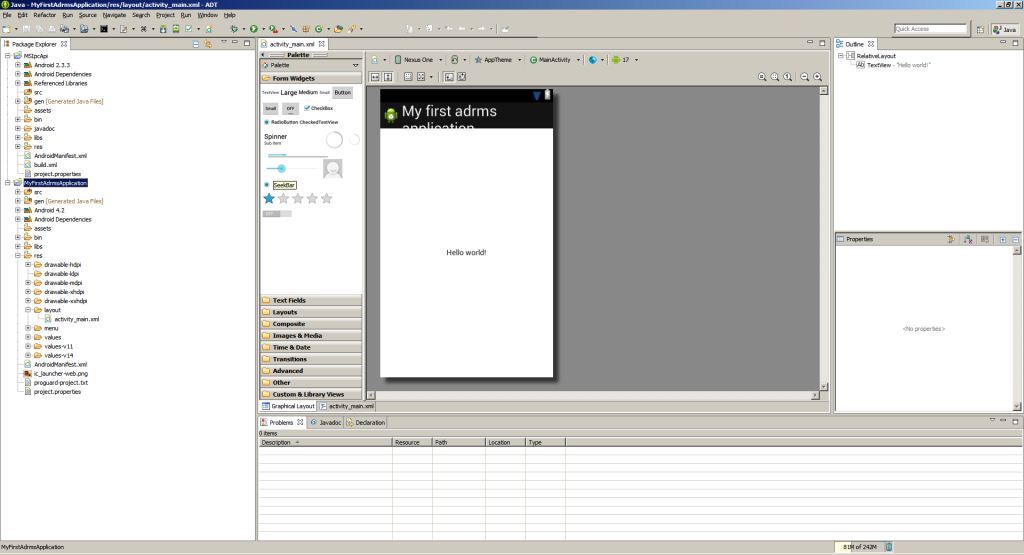Image resolution: width=1024 pixels, height=555 pixels.
Task: Click the Quick Access search field
Action: 930,29
